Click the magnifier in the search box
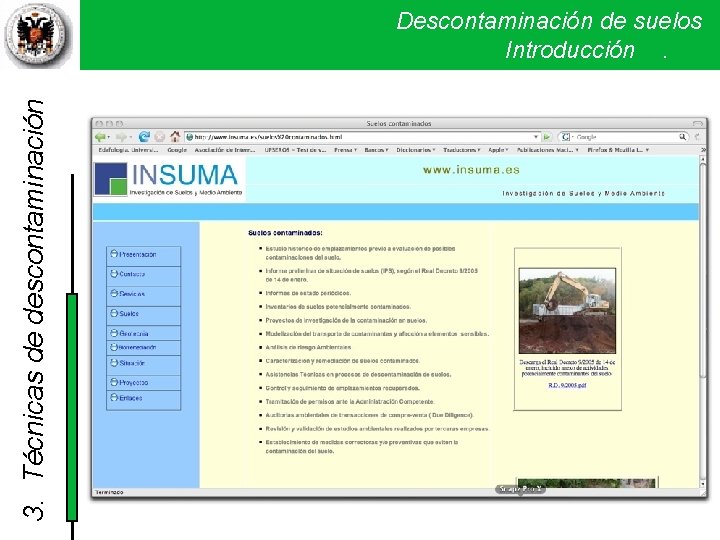 tap(682, 136)
